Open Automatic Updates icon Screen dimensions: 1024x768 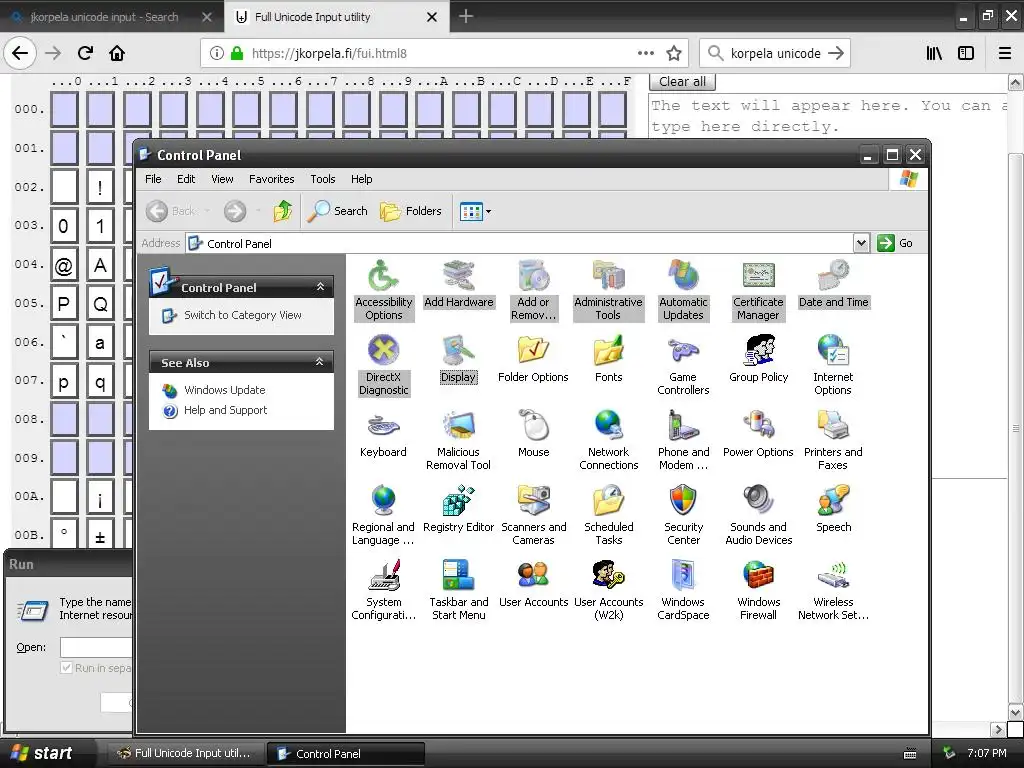[683, 291]
